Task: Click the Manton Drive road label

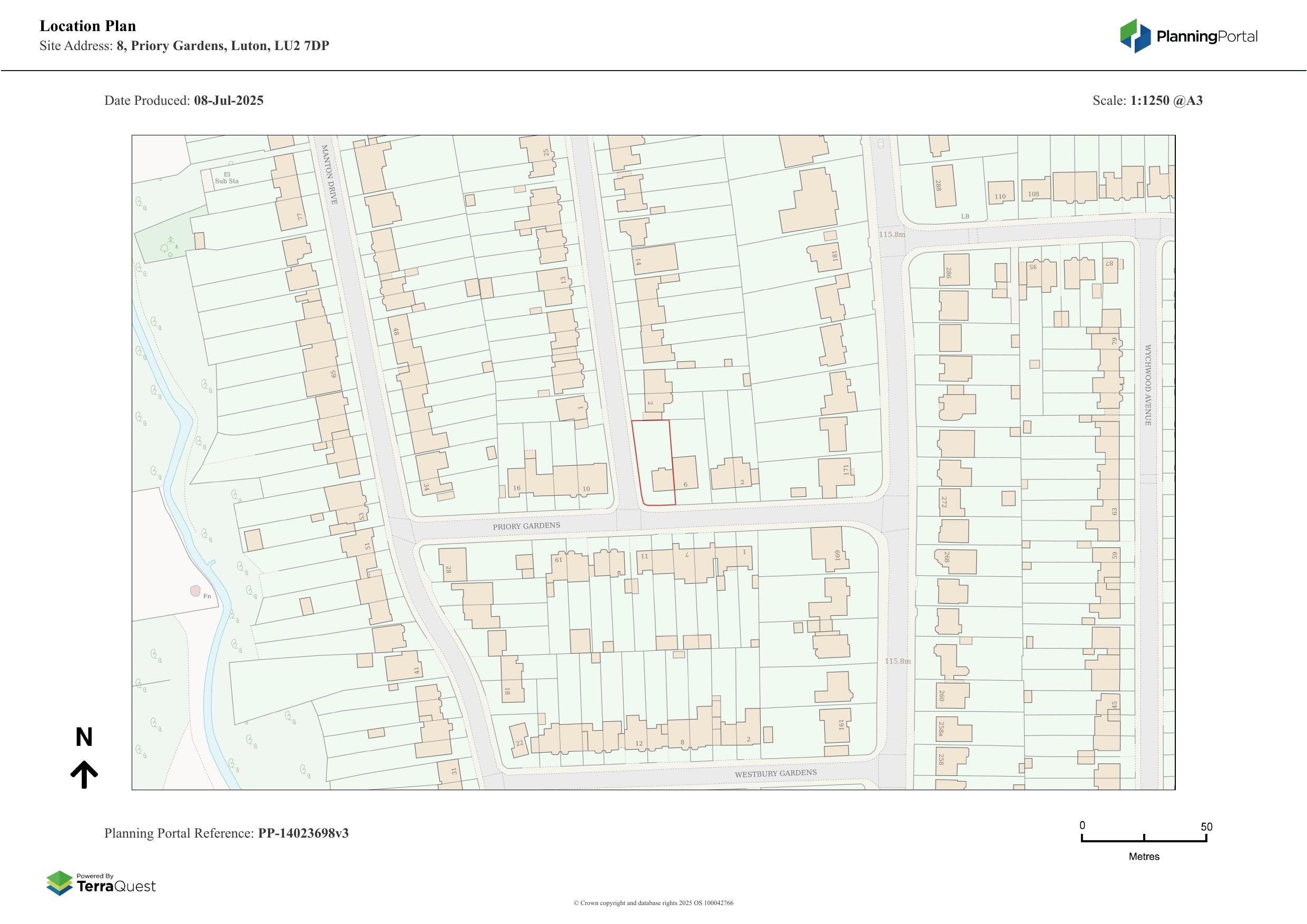Action: click(329, 174)
